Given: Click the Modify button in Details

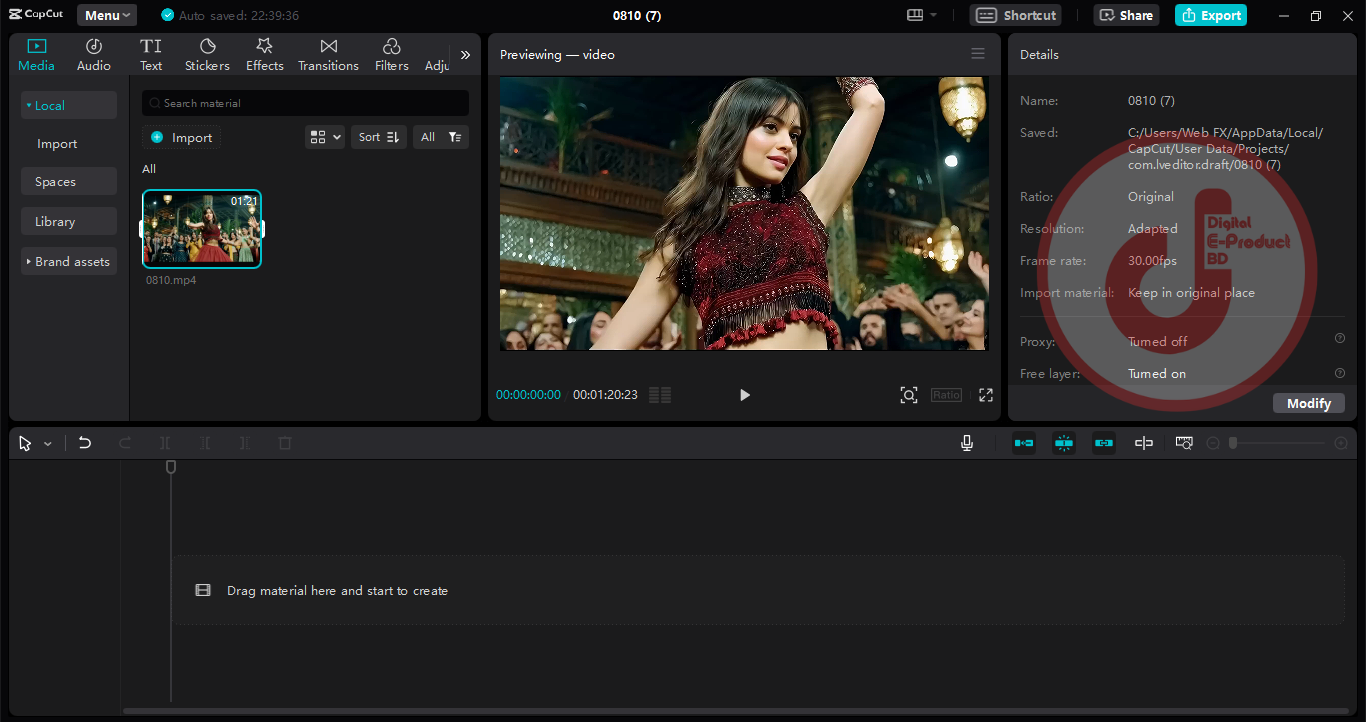Looking at the screenshot, I should pos(1309,403).
